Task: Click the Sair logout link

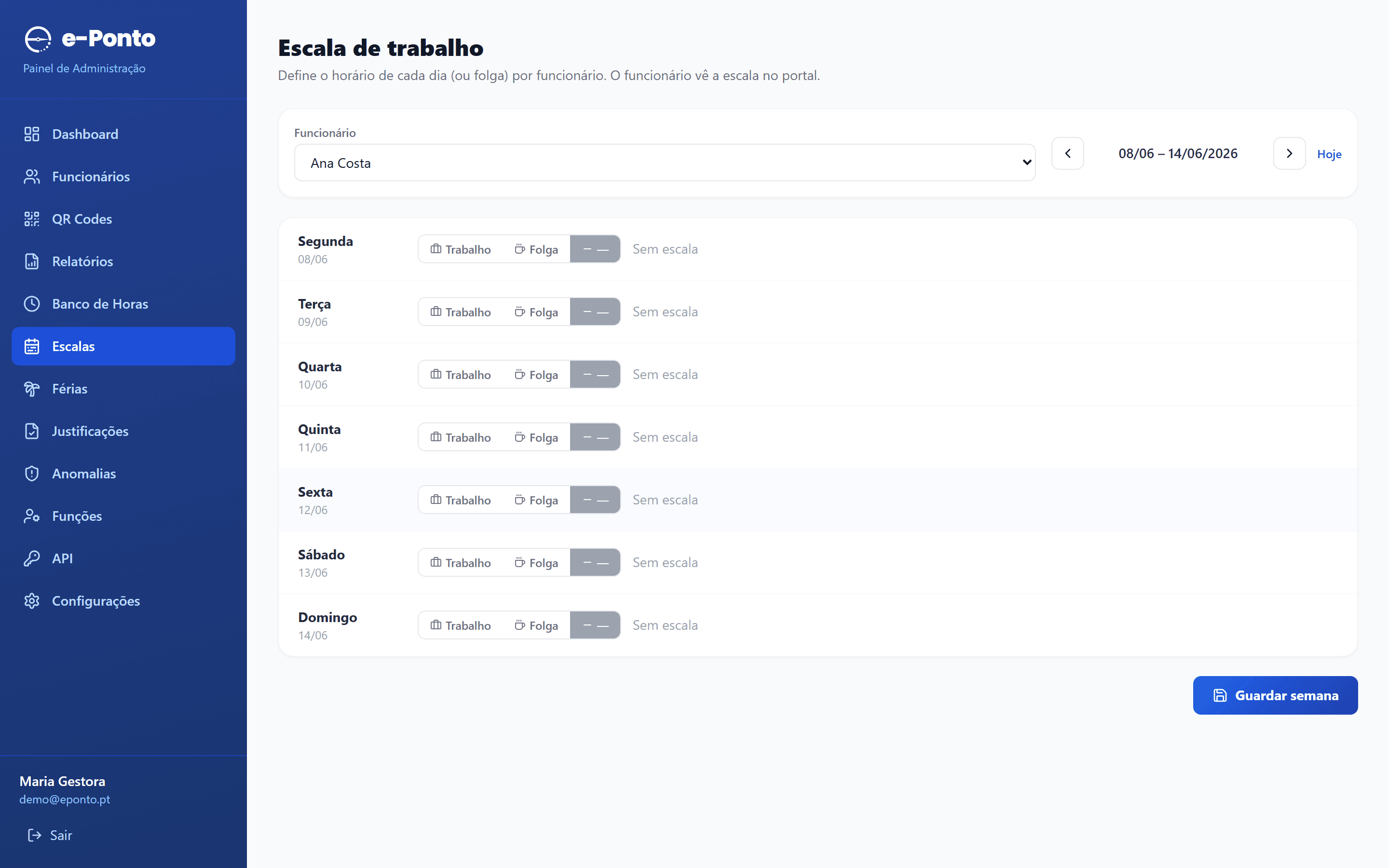Action: click(x=50, y=835)
